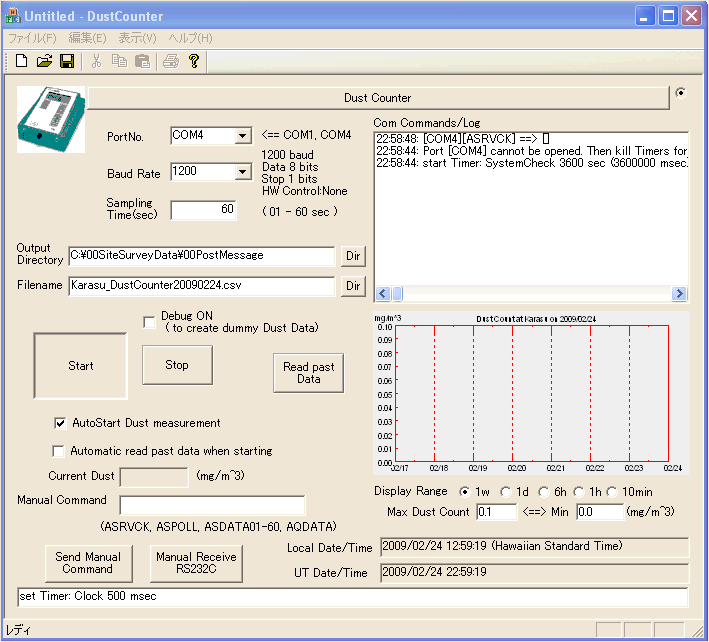Screen dimensions: 709x642
Task: Click the Send Manual Command button
Action: [88, 563]
